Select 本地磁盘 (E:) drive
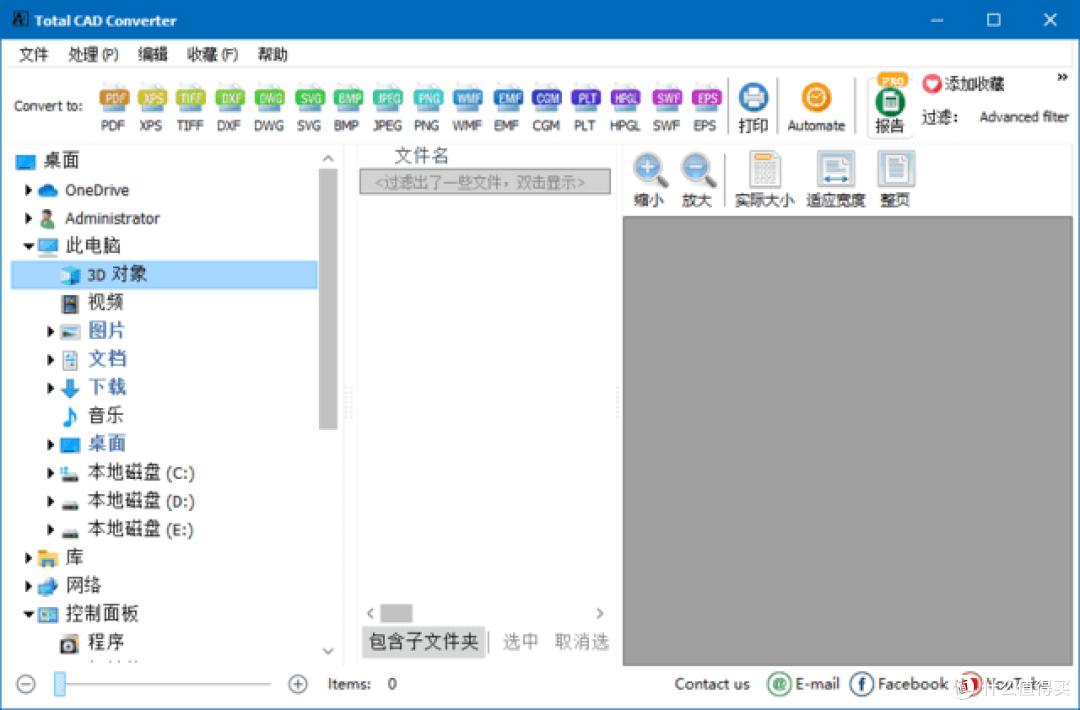 (x=141, y=529)
